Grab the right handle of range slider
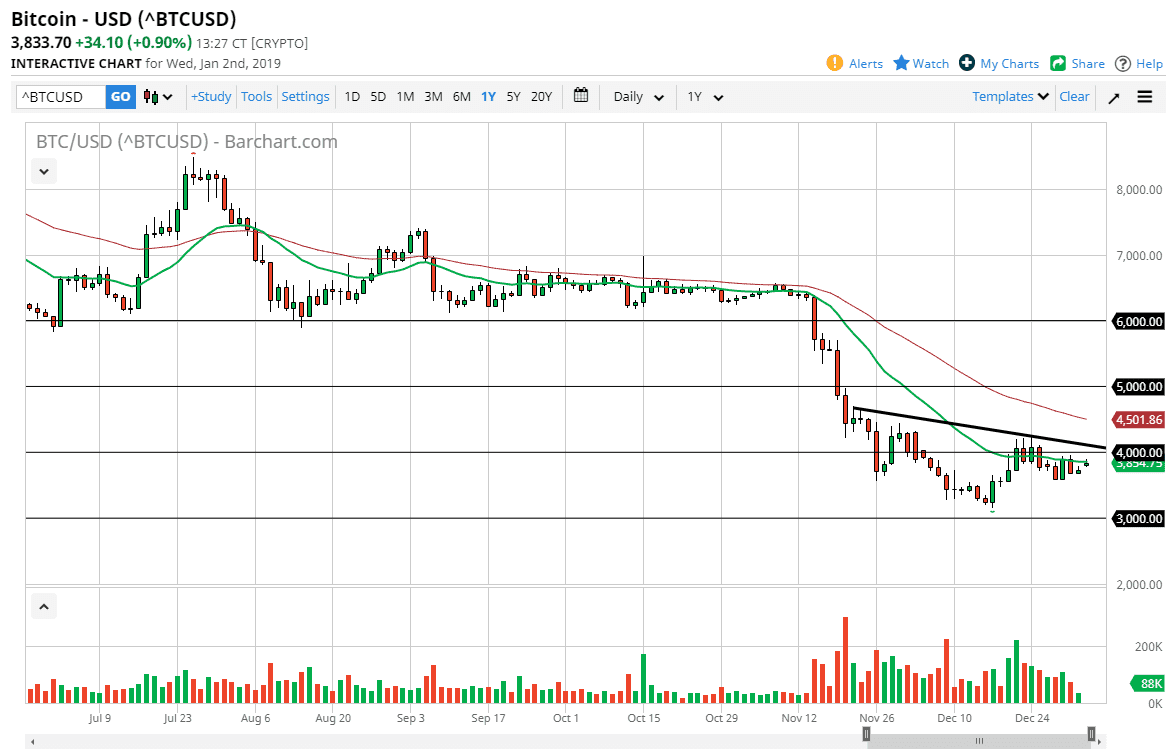The height and width of the screenshot is (753, 1167). [x=1091, y=734]
